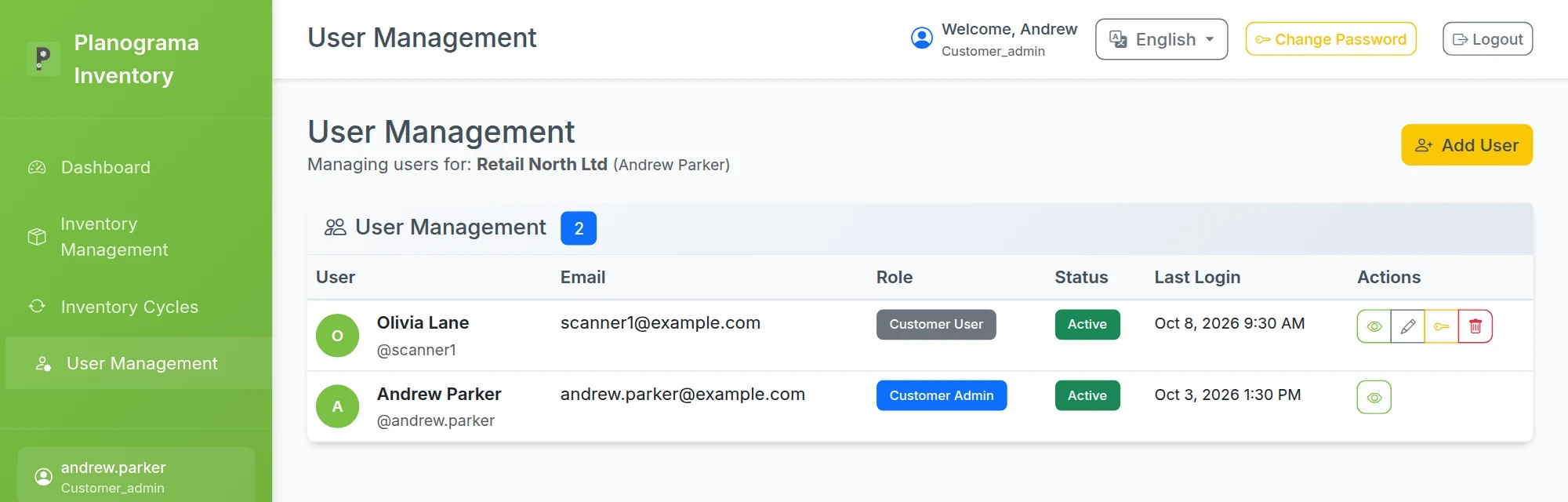Click the Retail North Ltd company name

tap(542, 164)
